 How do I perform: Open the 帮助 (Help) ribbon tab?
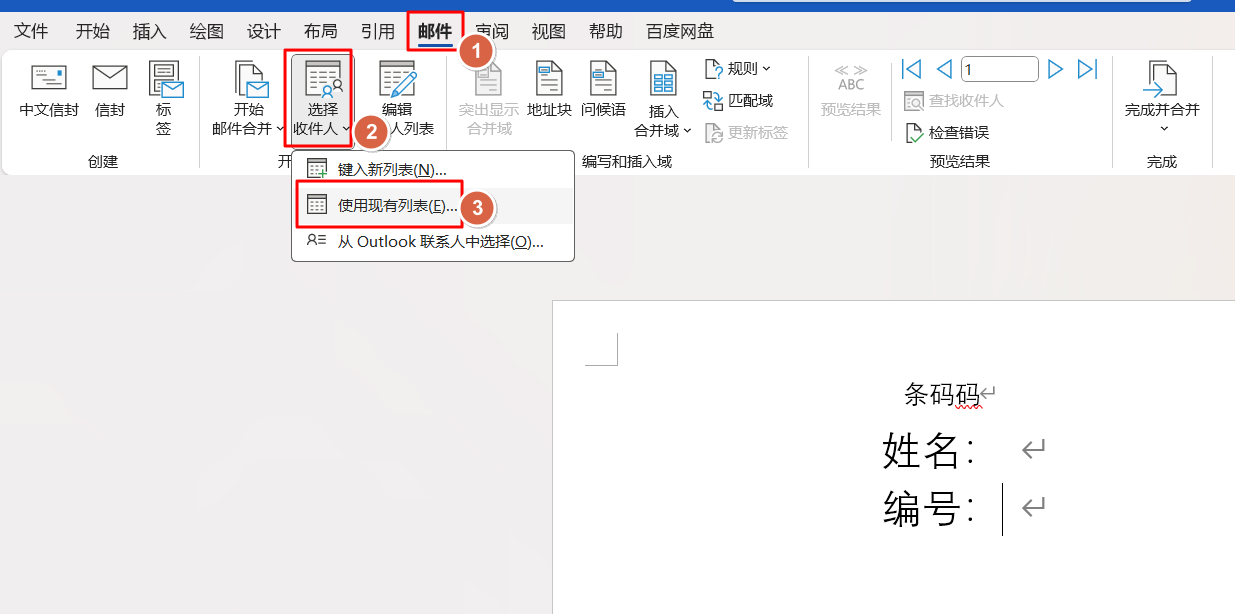605,31
